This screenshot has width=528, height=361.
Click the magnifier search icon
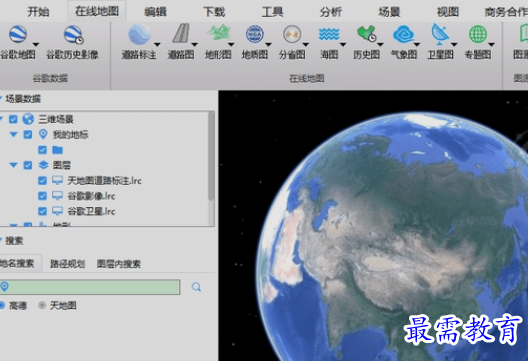click(196, 287)
